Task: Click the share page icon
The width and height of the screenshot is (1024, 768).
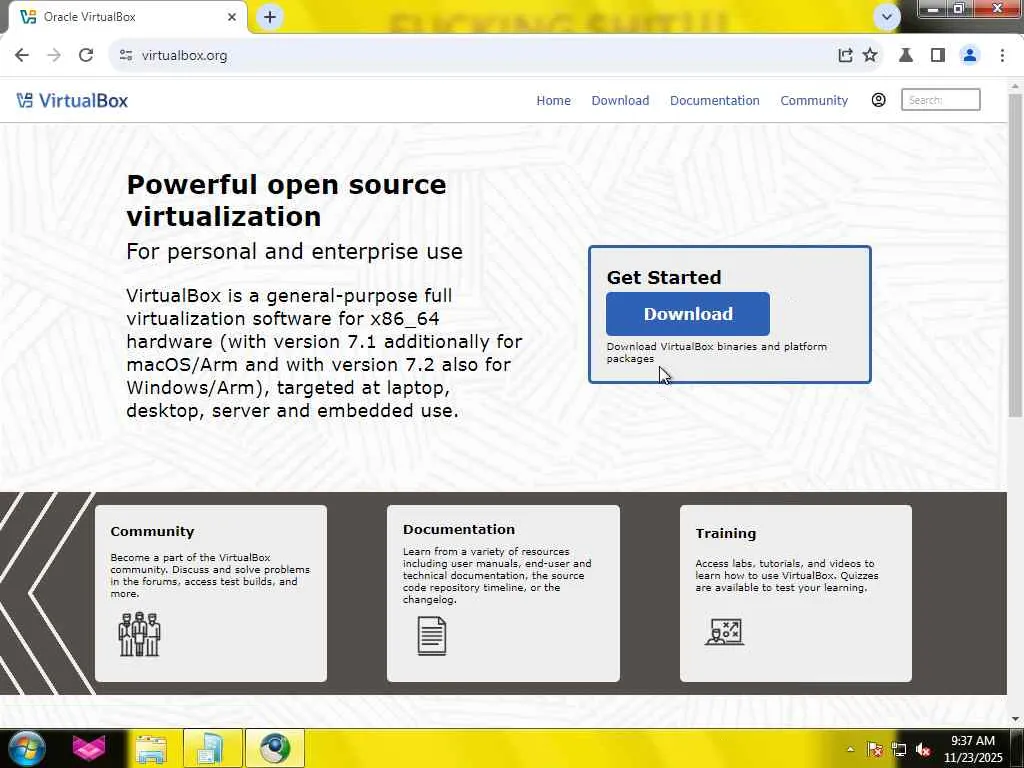Action: click(x=845, y=56)
